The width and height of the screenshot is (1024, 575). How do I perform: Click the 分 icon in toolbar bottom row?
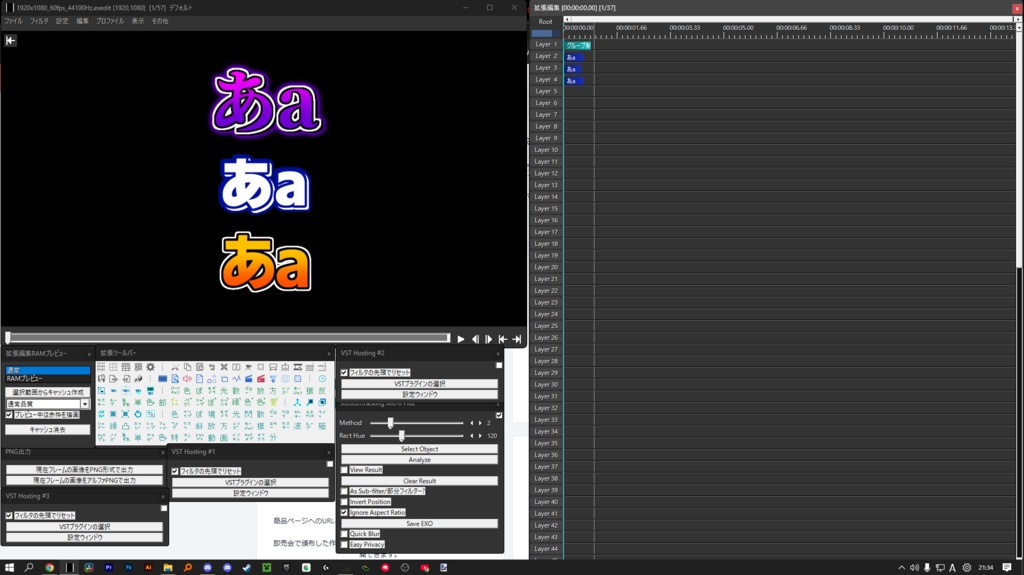click(273, 438)
